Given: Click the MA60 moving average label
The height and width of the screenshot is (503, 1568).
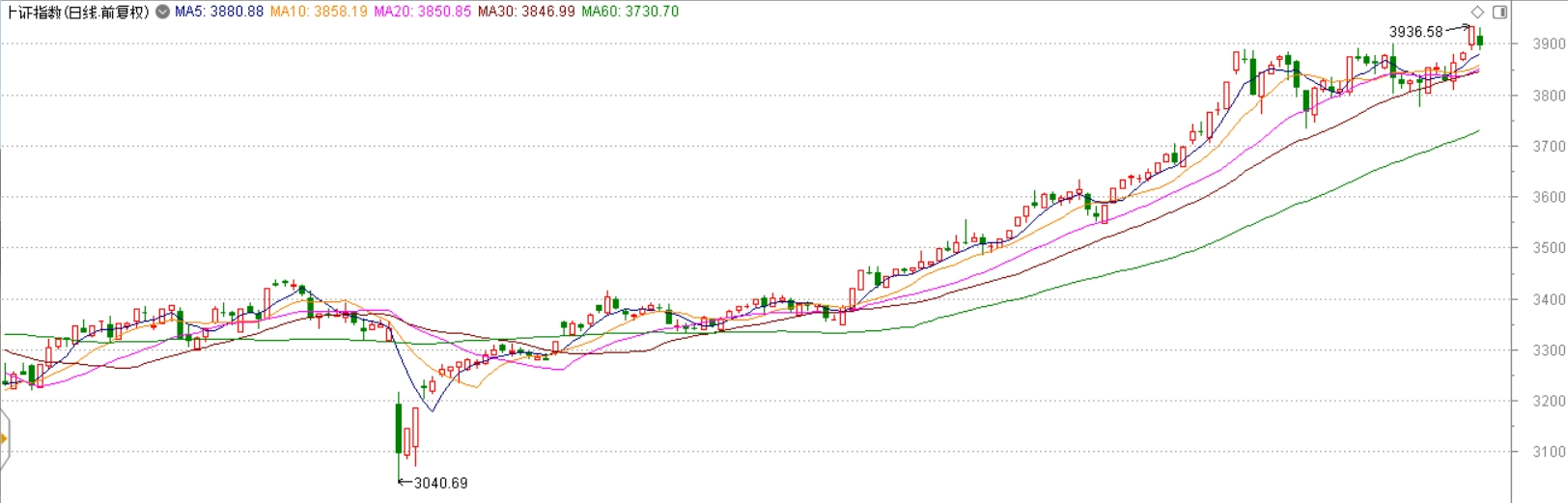Looking at the screenshot, I should [630, 12].
